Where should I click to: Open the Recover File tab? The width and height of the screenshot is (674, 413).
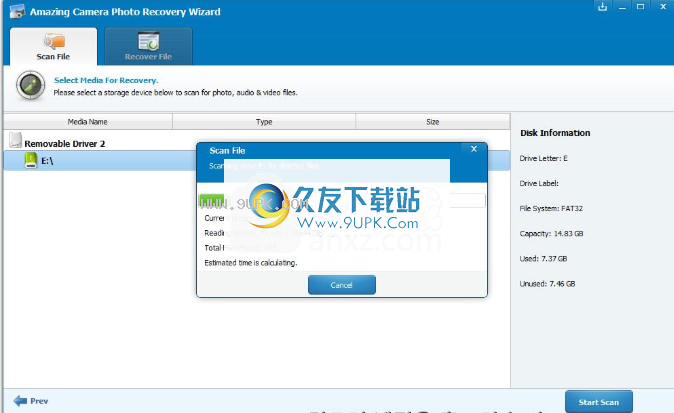pyautogui.click(x=148, y=46)
